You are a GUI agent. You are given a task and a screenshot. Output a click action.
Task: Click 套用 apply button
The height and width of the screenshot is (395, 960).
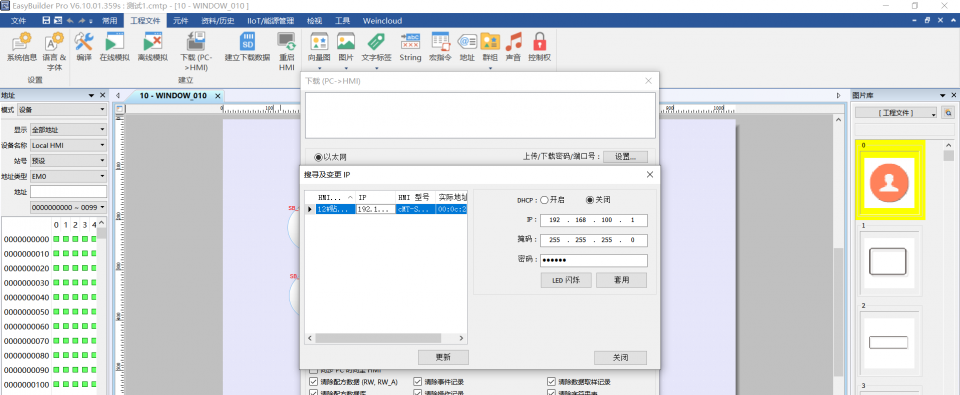click(621, 280)
